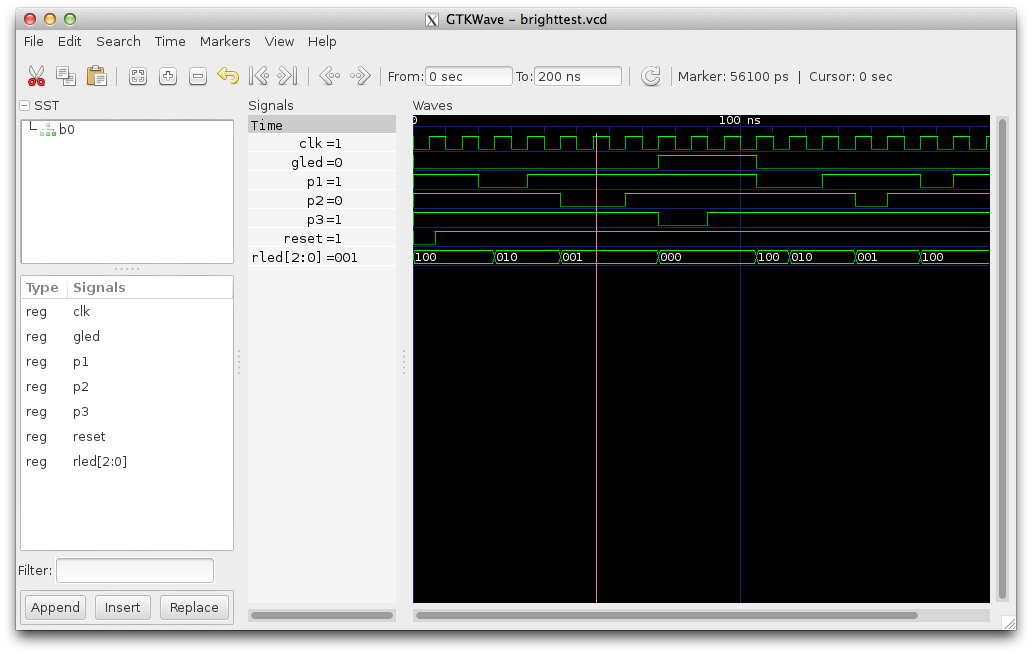The width and height of the screenshot is (1032, 654).
Task: Click the Zoom Out minus icon
Action: [197, 76]
